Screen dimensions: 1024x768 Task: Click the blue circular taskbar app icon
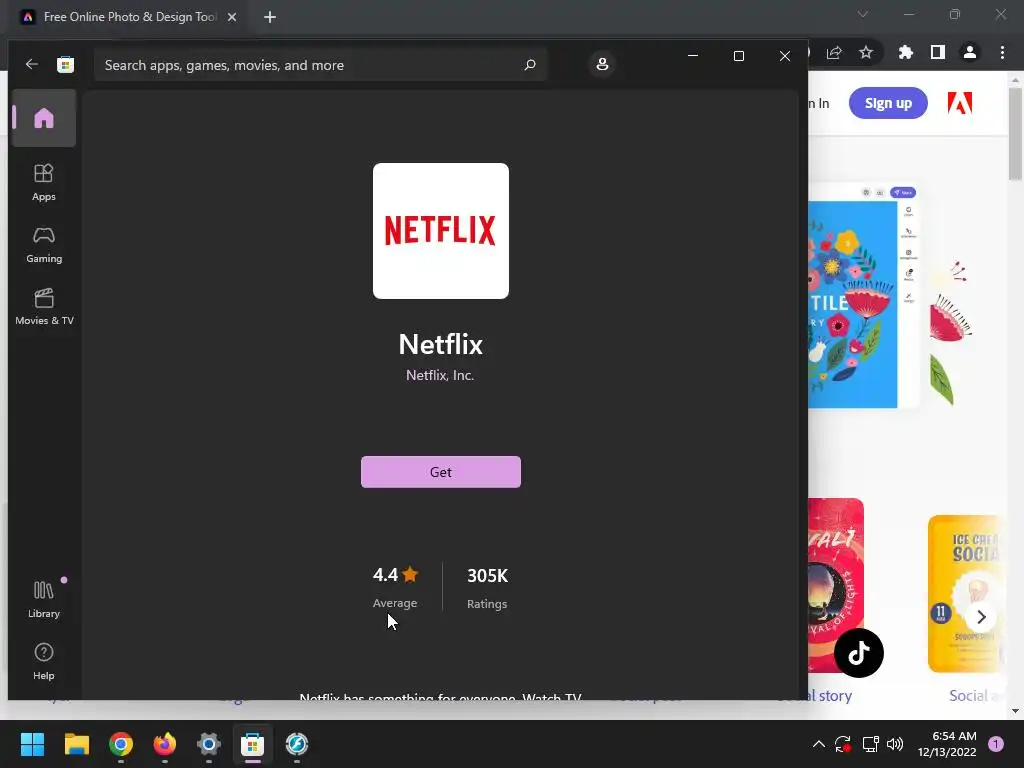[297, 744]
